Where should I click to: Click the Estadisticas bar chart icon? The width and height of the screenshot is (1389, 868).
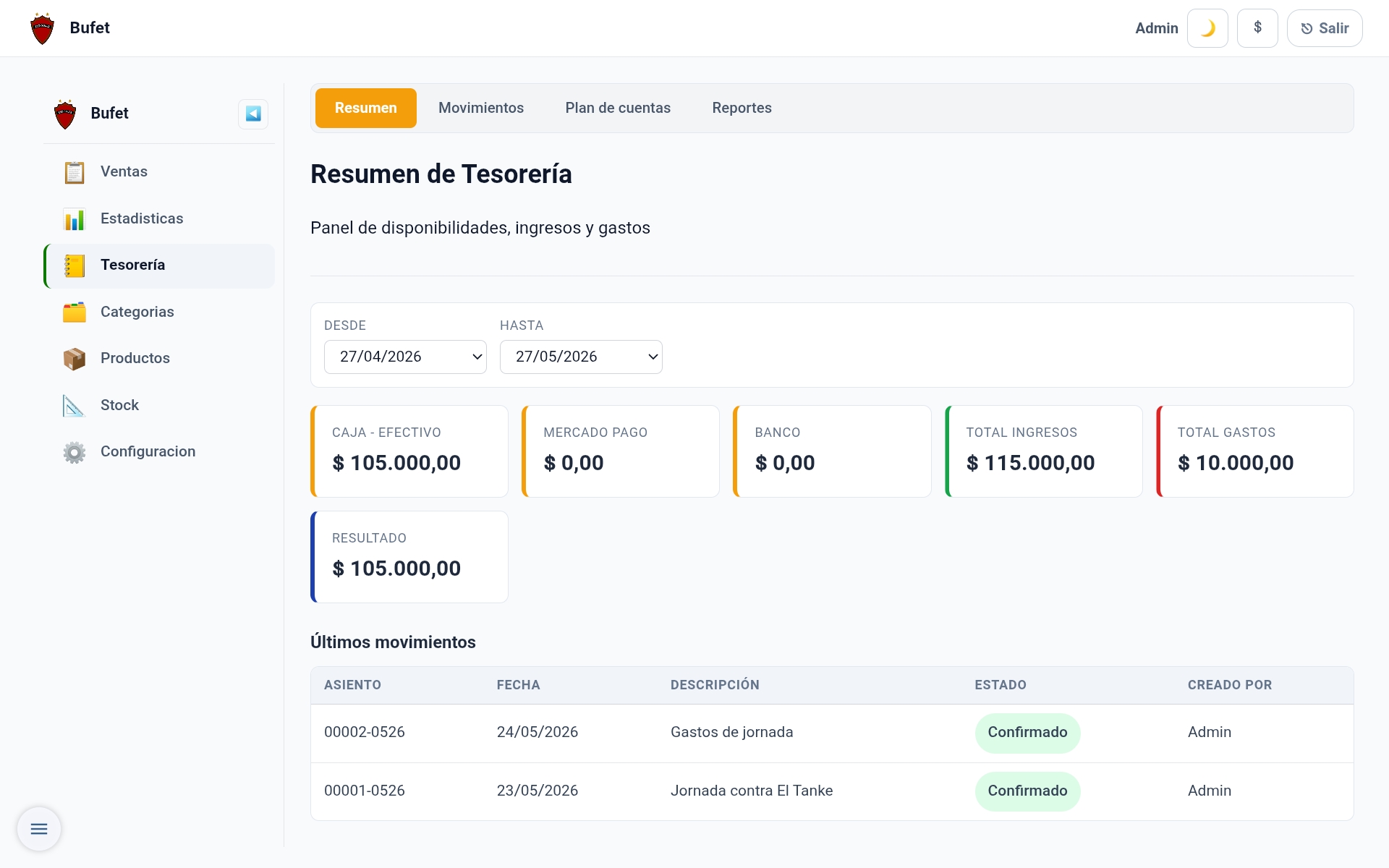click(75, 219)
